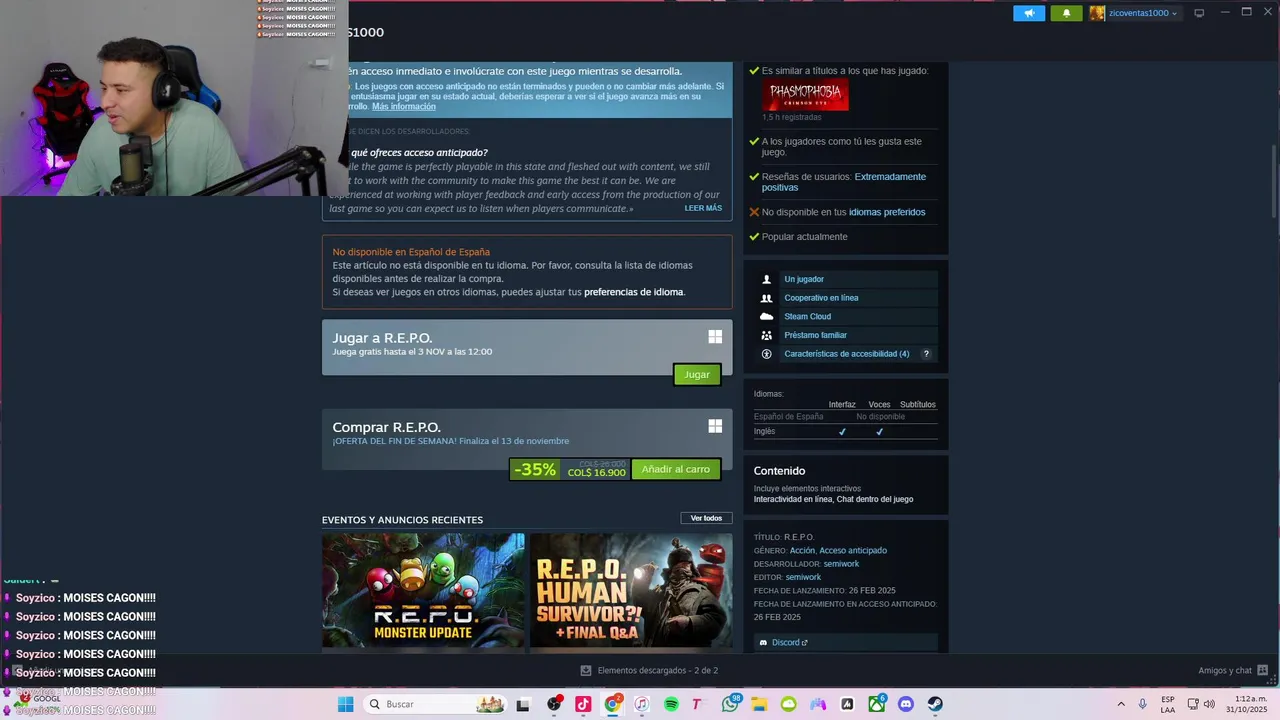Open Más información early access link

pyautogui.click(x=404, y=106)
